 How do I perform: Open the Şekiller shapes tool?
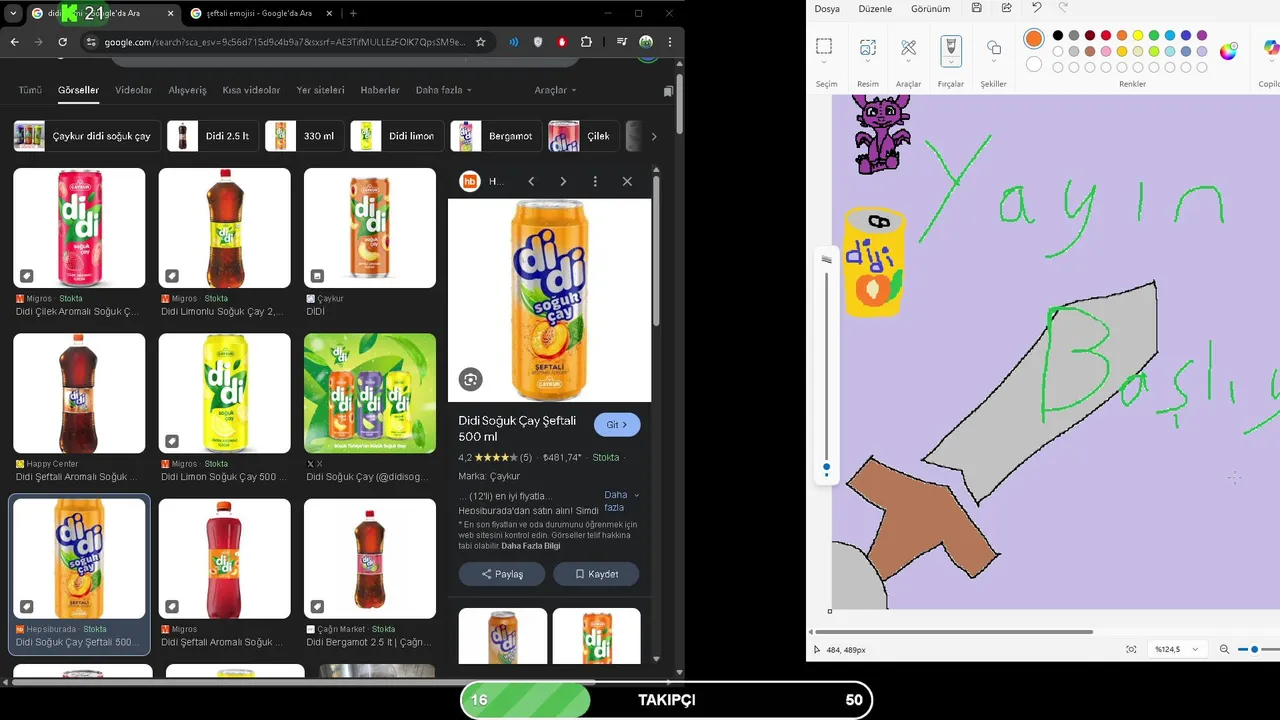[993, 48]
